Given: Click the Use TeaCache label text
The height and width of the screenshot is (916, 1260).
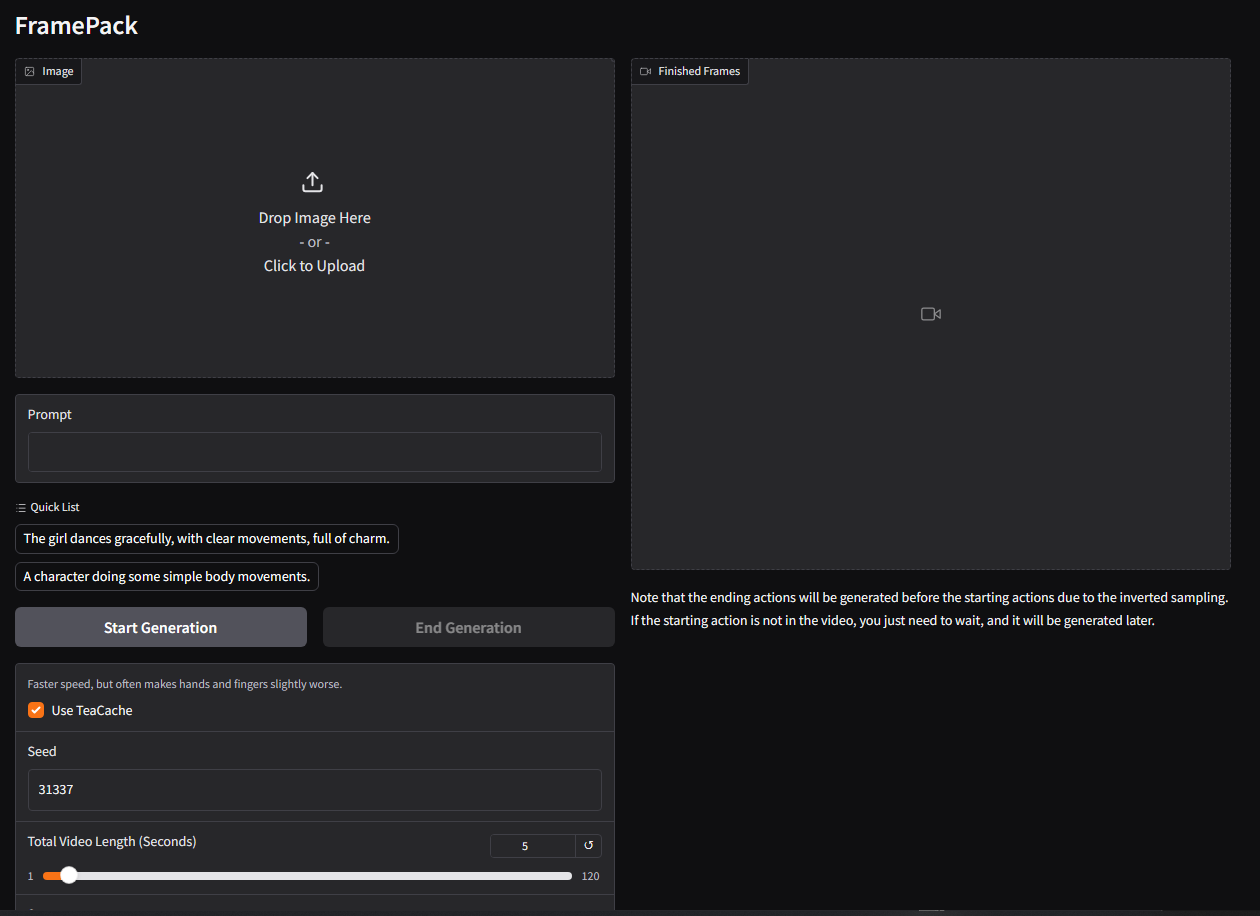Looking at the screenshot, I should click(x=92, y=710).
